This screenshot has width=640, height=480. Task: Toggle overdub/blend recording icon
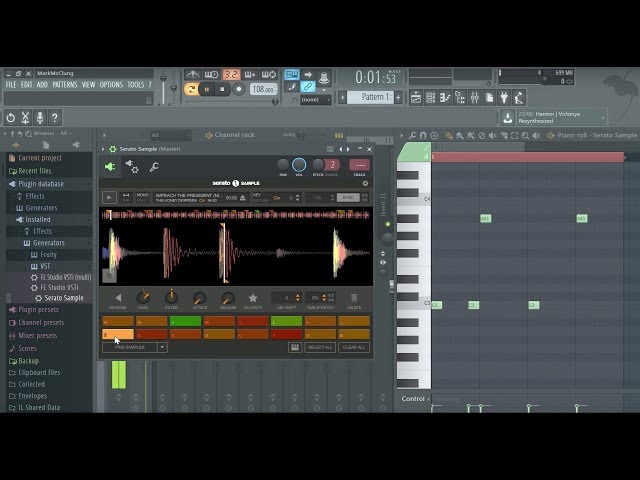250,74
